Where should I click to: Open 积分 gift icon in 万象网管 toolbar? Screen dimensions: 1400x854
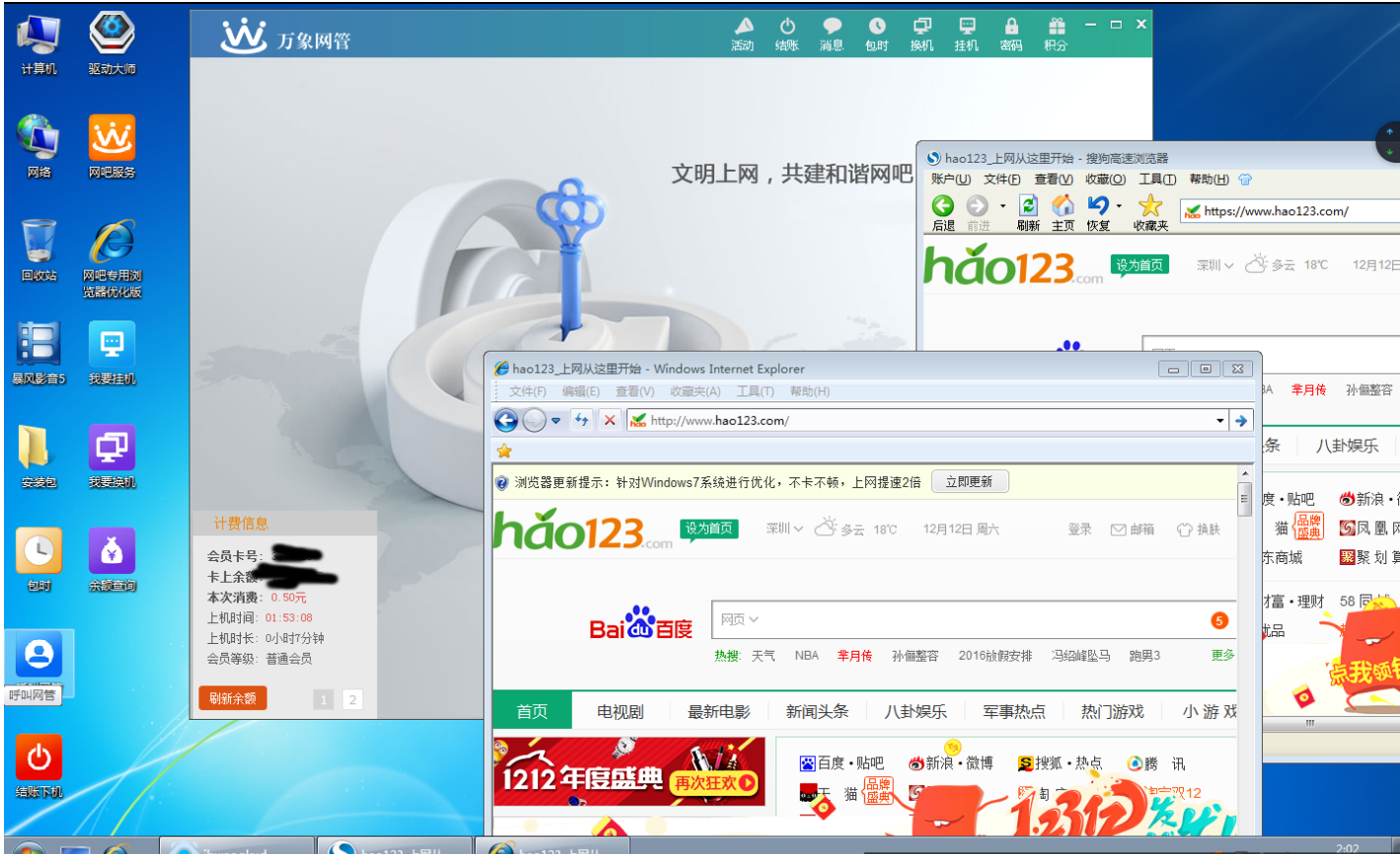[1057, 33]
